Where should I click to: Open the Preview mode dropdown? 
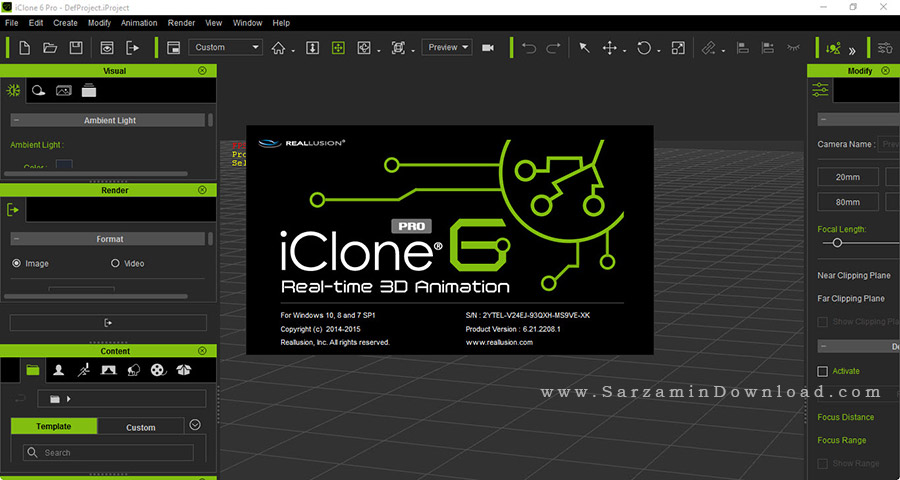tap(447, 47)
